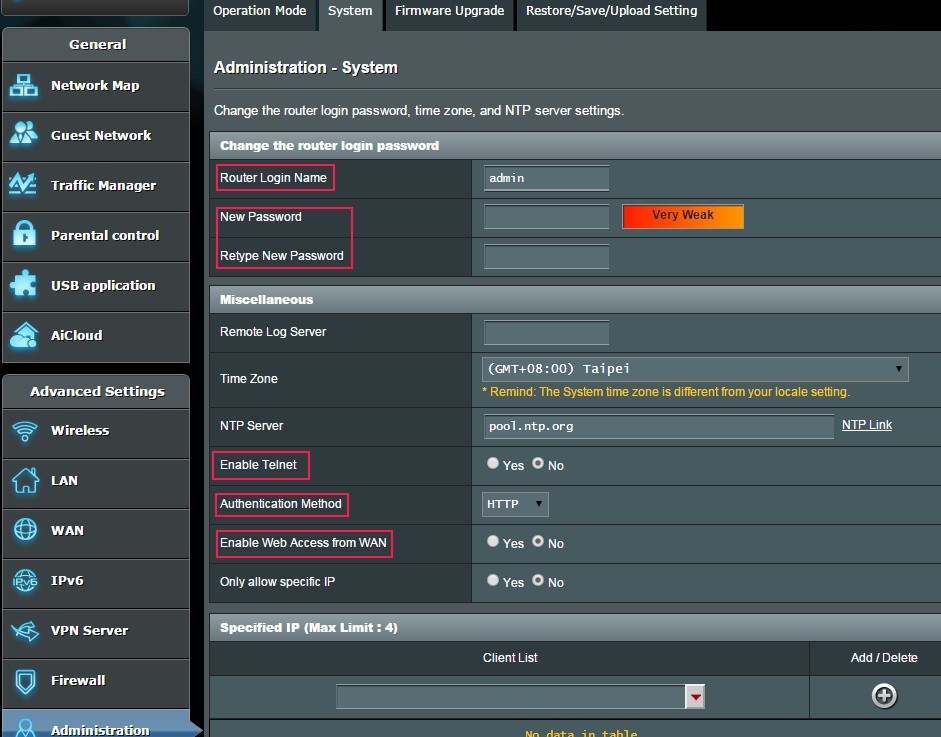Click the Client List text box
The image size is (941, 737).
[510, 697]
